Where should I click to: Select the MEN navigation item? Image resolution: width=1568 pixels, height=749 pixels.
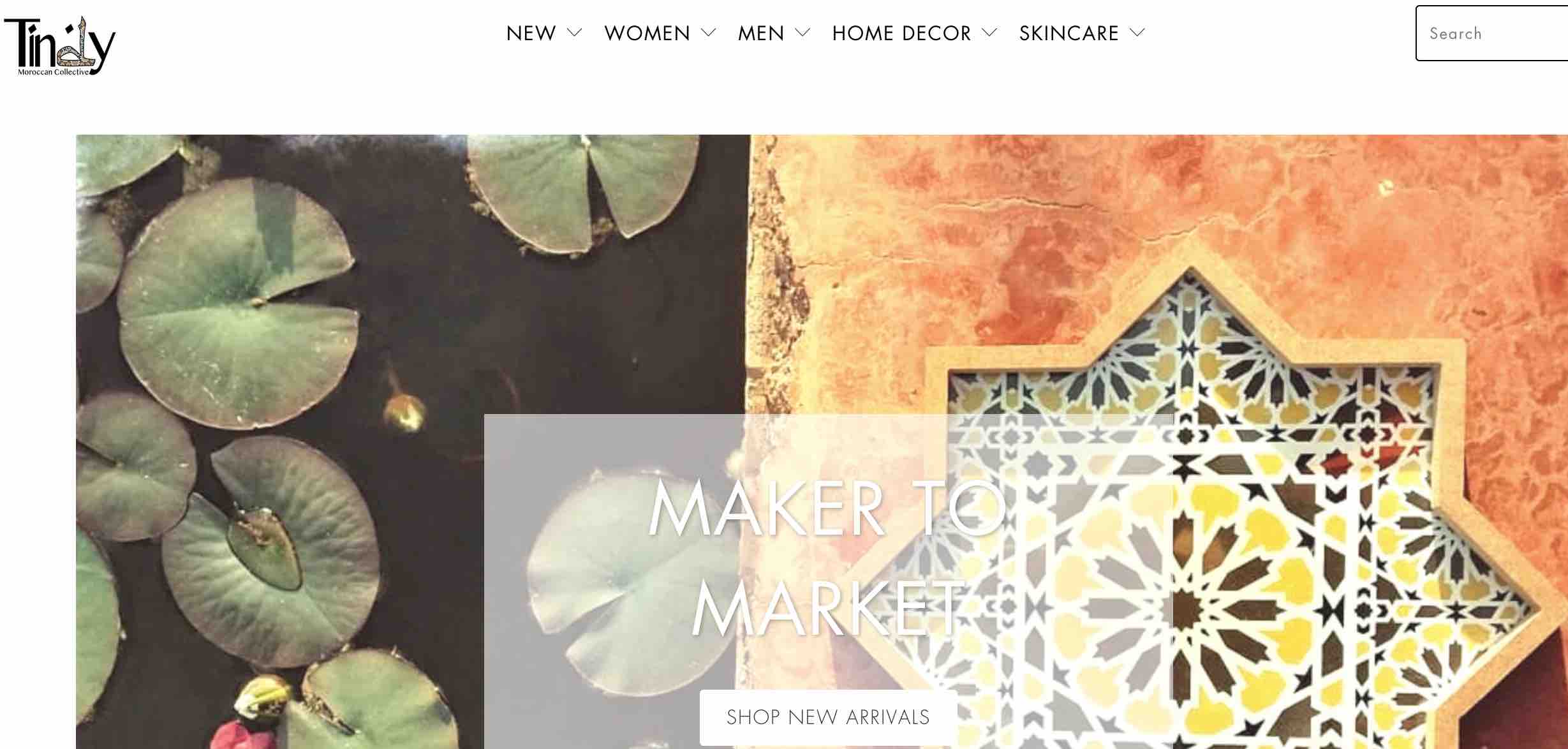pyautogui.click(x=760, y=33)
